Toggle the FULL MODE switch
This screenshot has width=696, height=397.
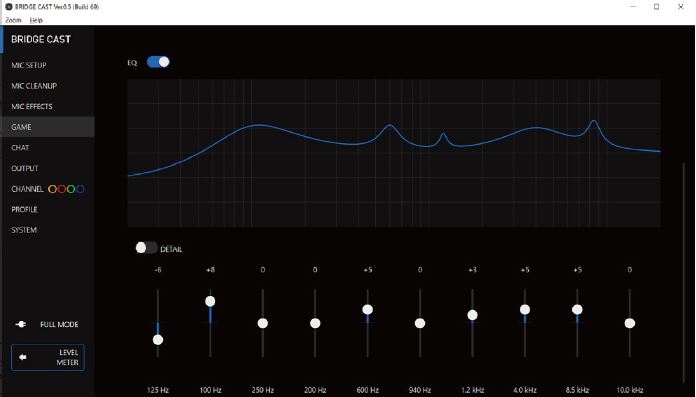[x=21, y=325]
